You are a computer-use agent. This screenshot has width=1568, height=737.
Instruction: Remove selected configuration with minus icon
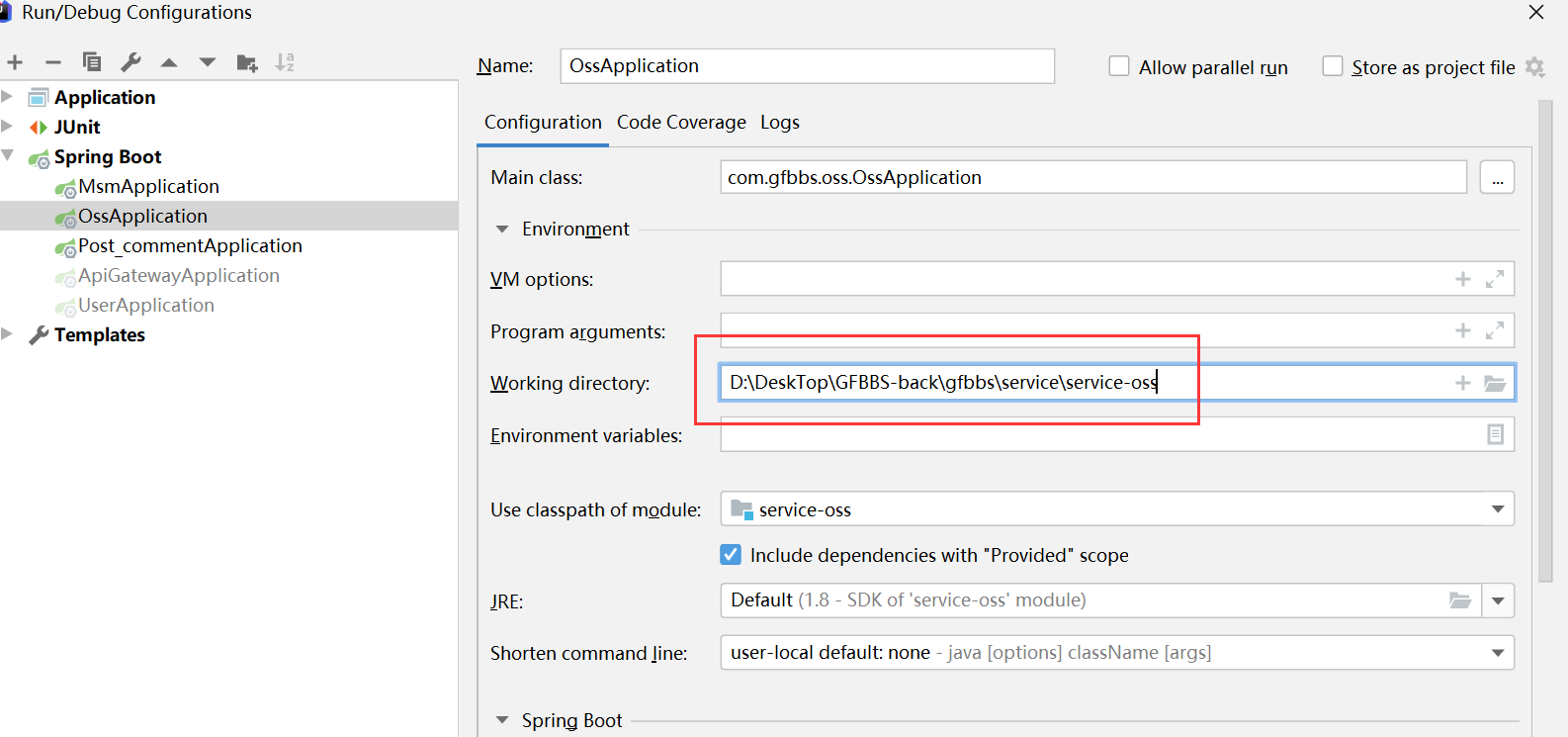pyautogui.click(x=53, y=62)
